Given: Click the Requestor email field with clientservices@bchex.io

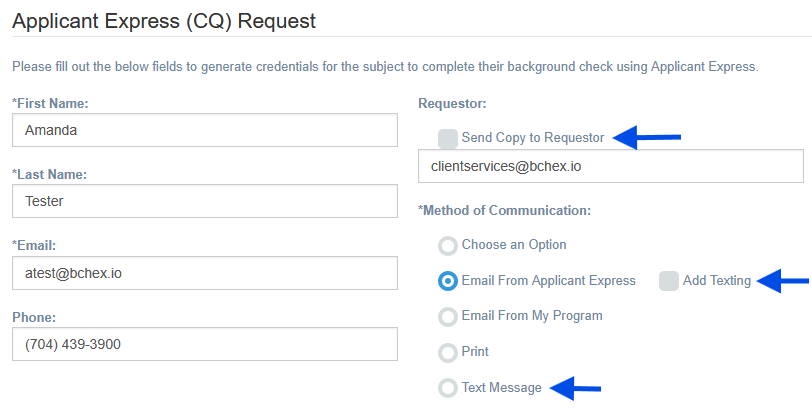Looking at the screenshot, I should tap(610, 166).
